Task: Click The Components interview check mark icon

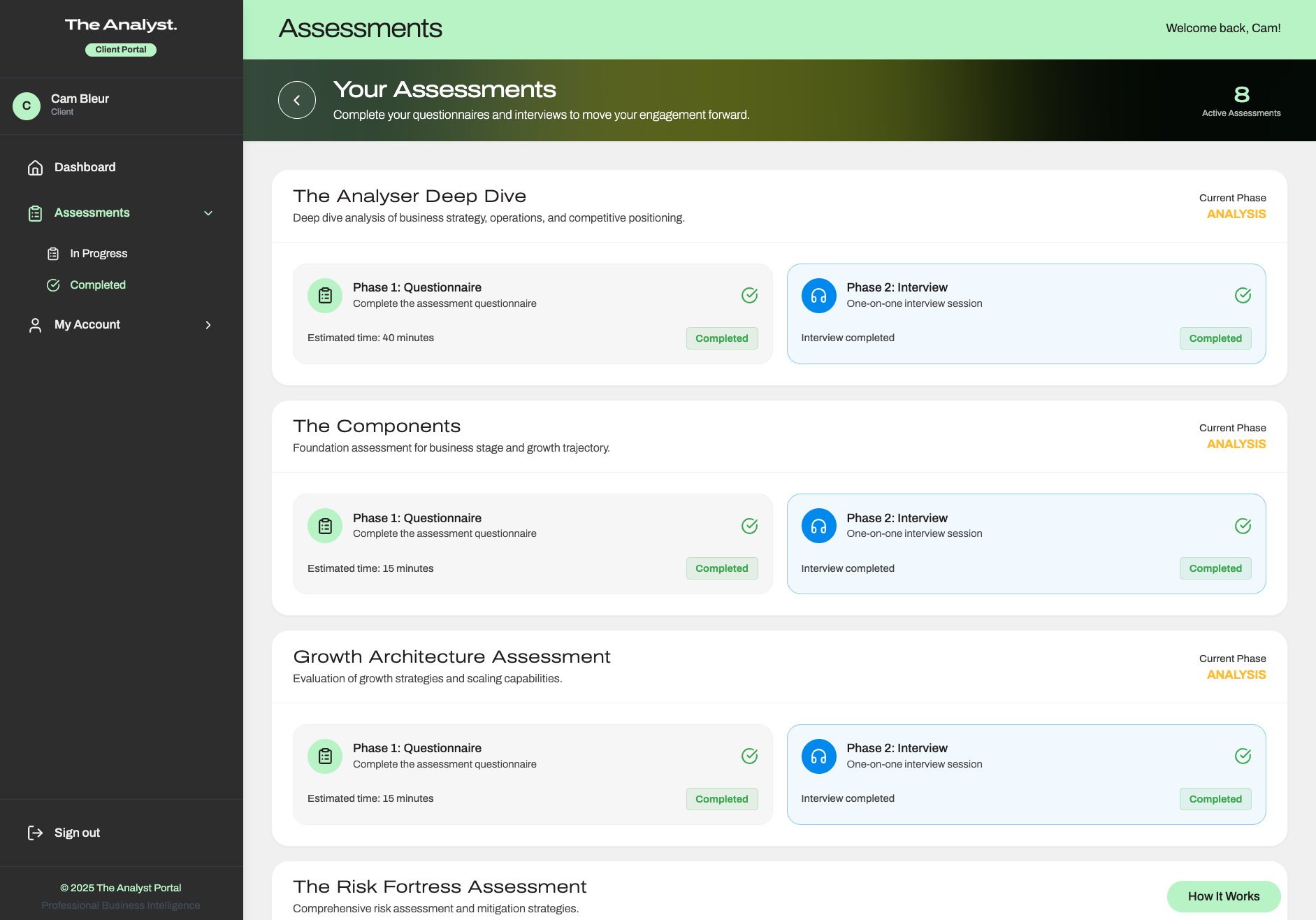Action: [1243, 526]
